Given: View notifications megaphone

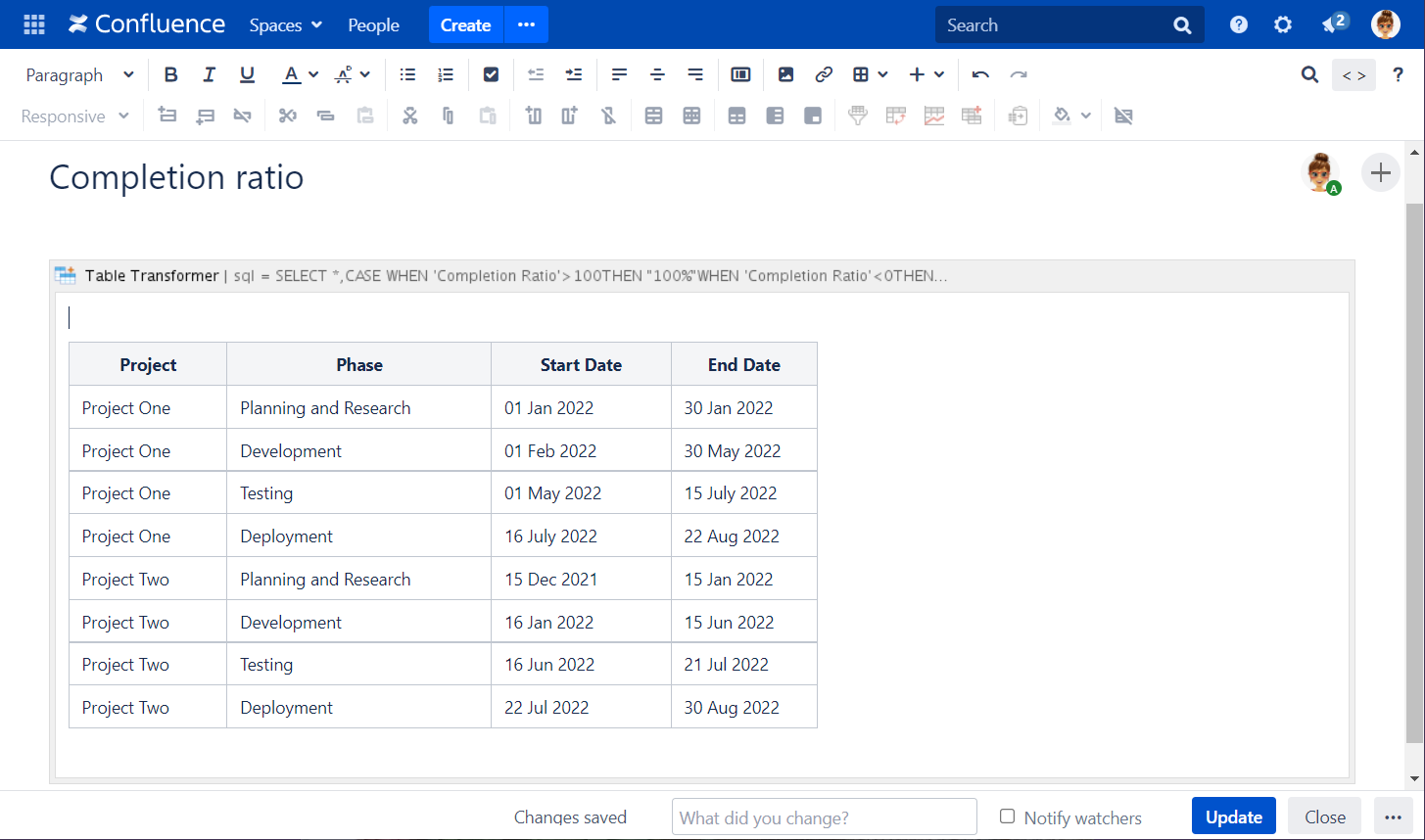Looking at the screenshot, I should pos(1334,23).
